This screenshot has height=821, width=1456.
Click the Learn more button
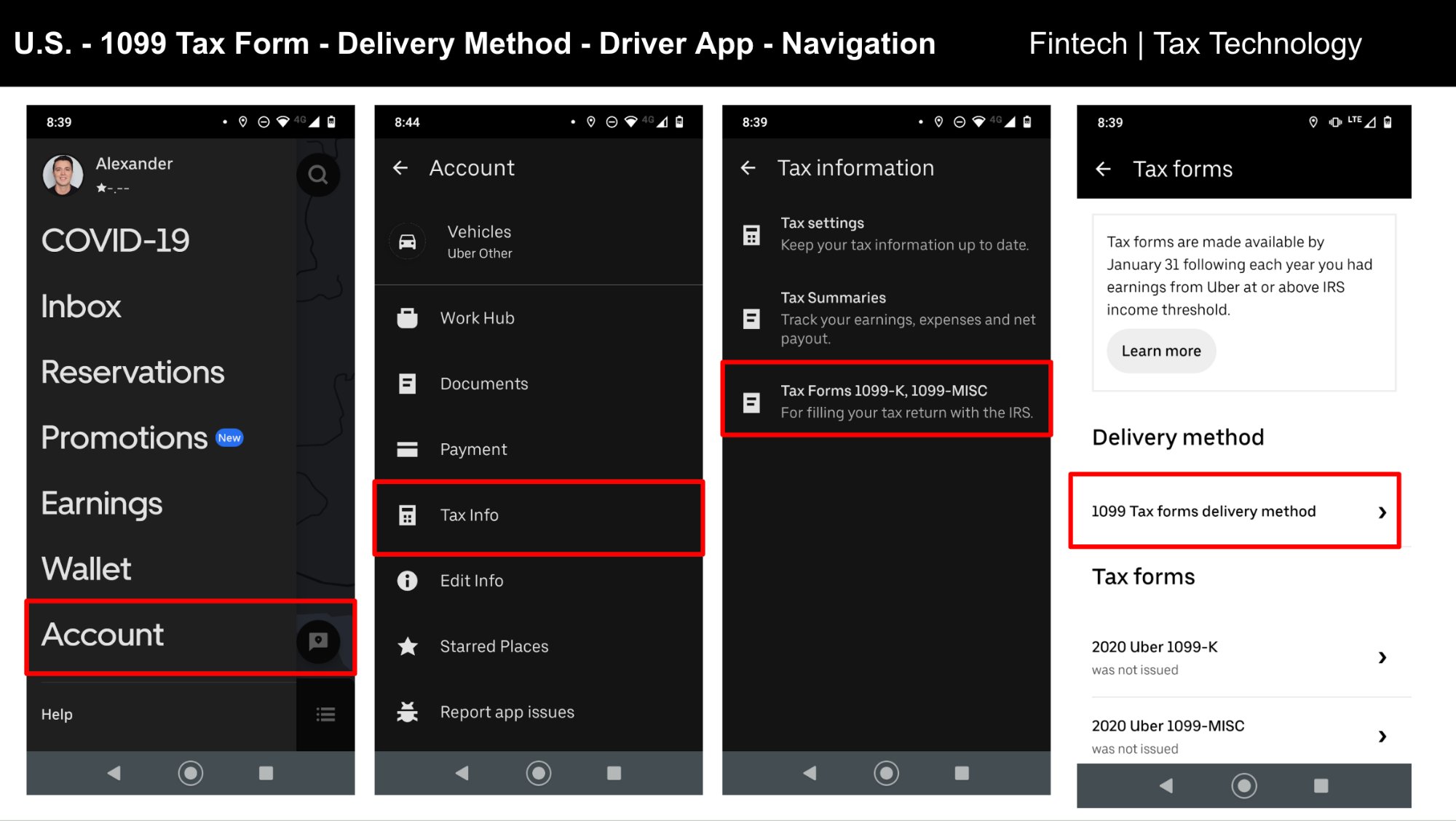click(x=1160, y=351)
